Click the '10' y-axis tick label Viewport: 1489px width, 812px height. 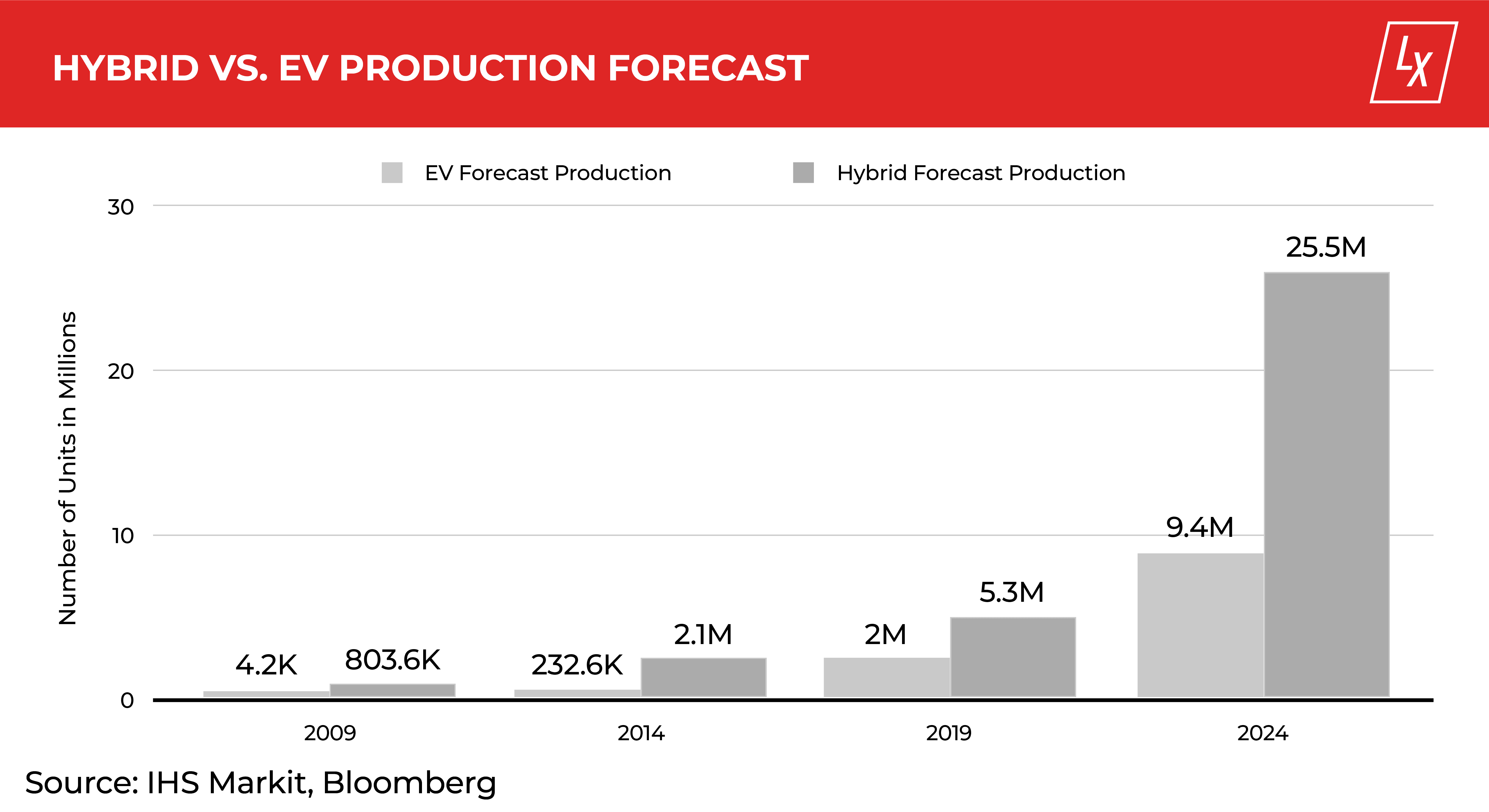click(123, 536)
